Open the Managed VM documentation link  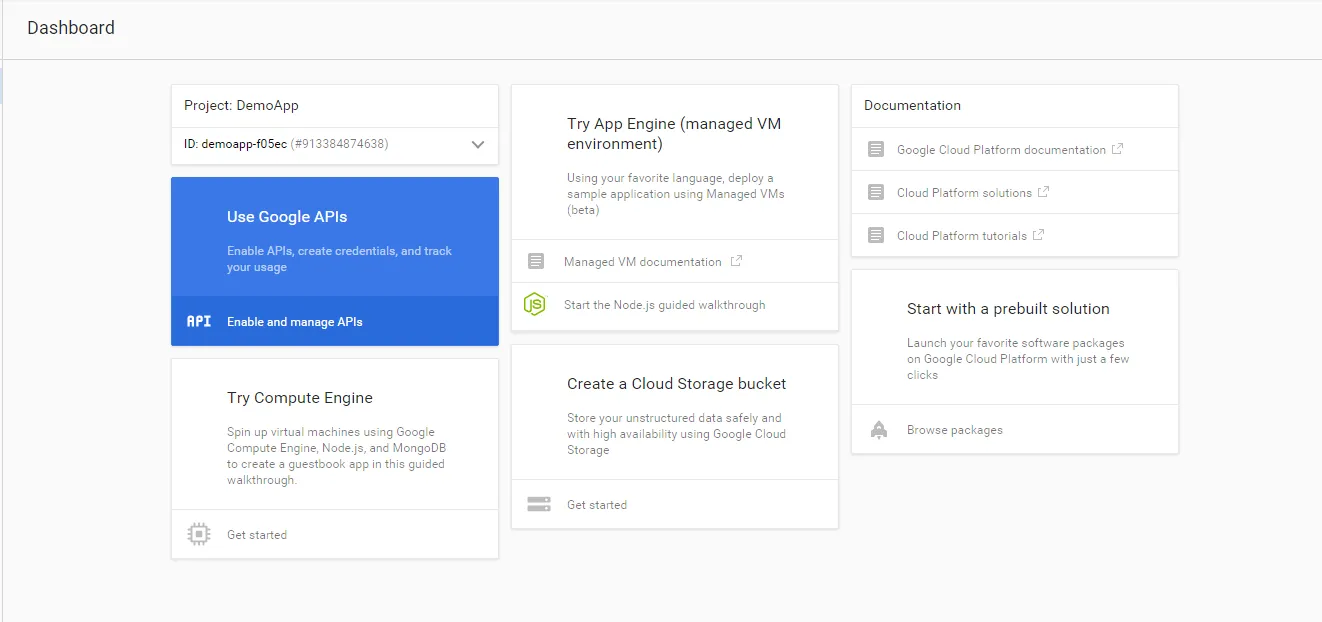pyautogui.click(x=642, y=262)
